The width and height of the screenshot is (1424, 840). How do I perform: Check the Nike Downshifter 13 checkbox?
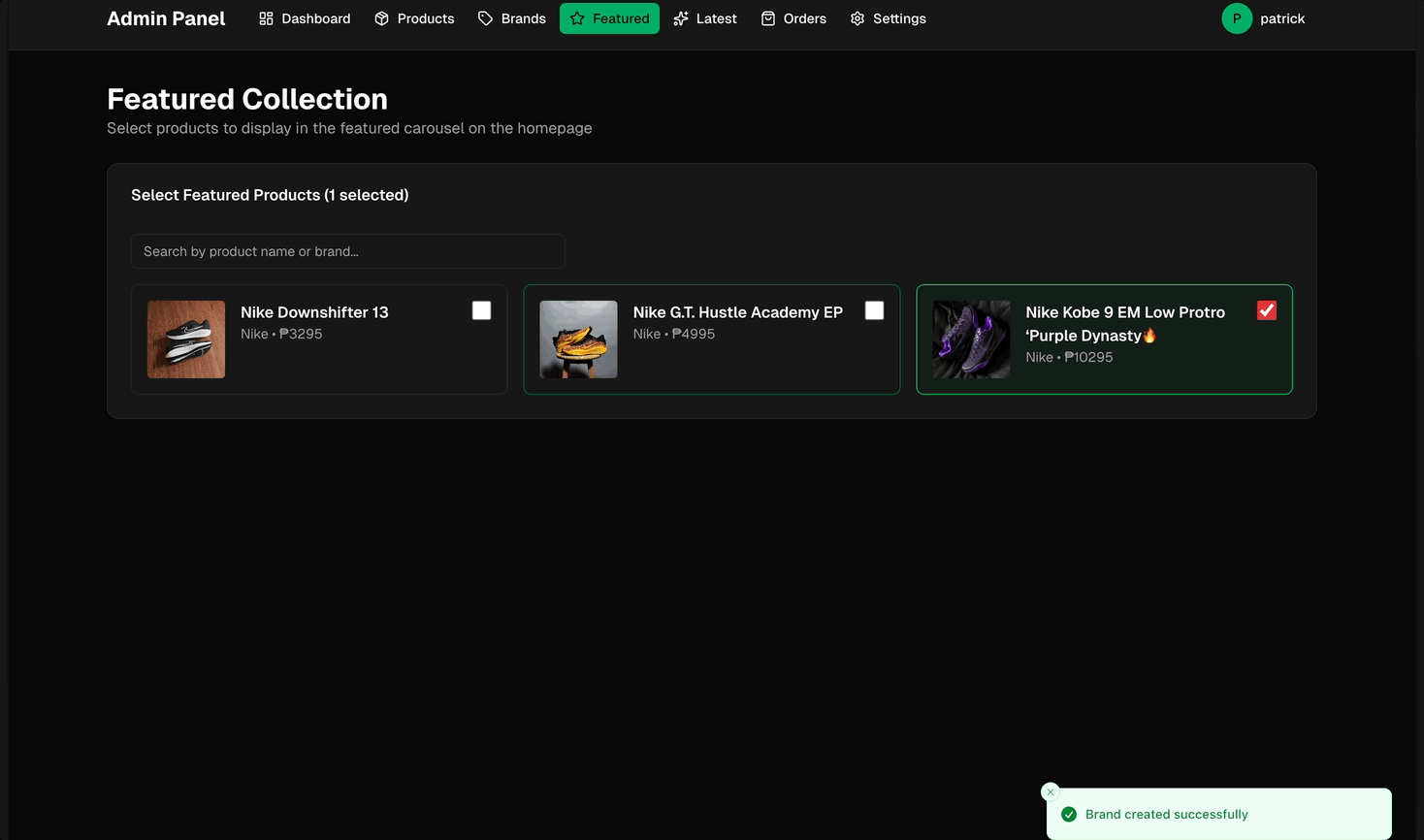pos(481,310)
